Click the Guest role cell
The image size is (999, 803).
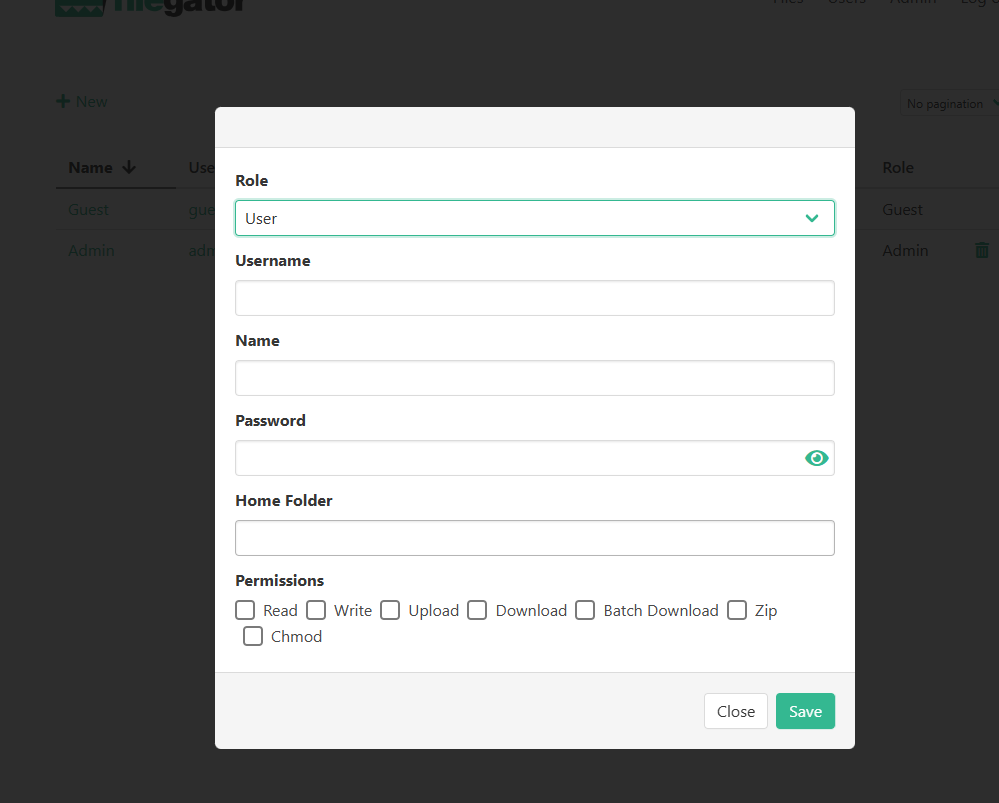coord(902,210)
